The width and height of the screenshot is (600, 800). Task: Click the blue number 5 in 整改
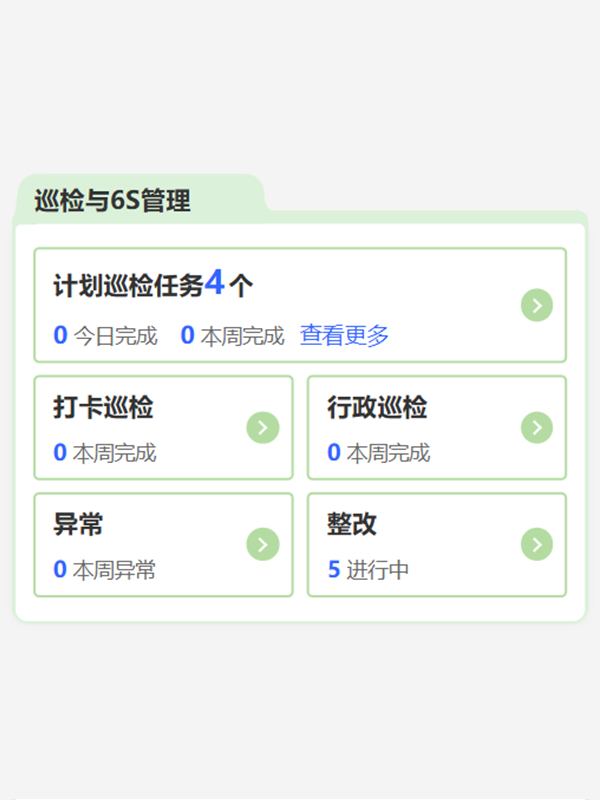pyautogui.click(x=334, y=570)
